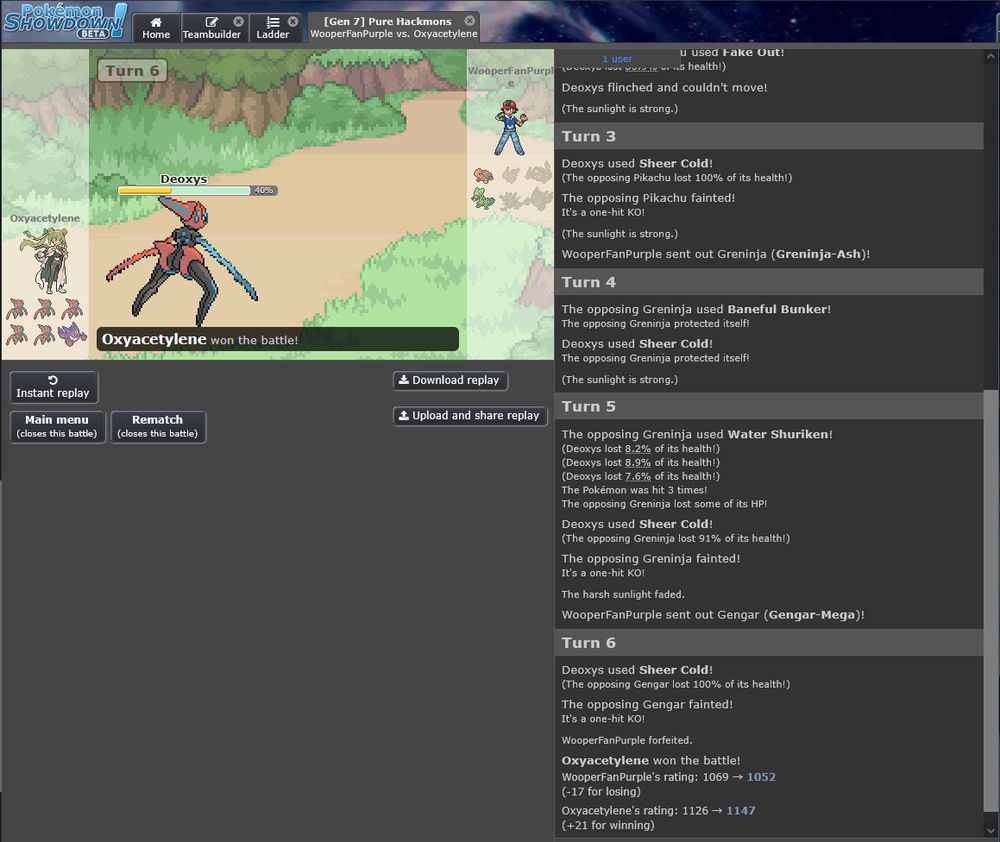Click the Turn 3 header in log
1000x842 pixels.
click(768, 137)
